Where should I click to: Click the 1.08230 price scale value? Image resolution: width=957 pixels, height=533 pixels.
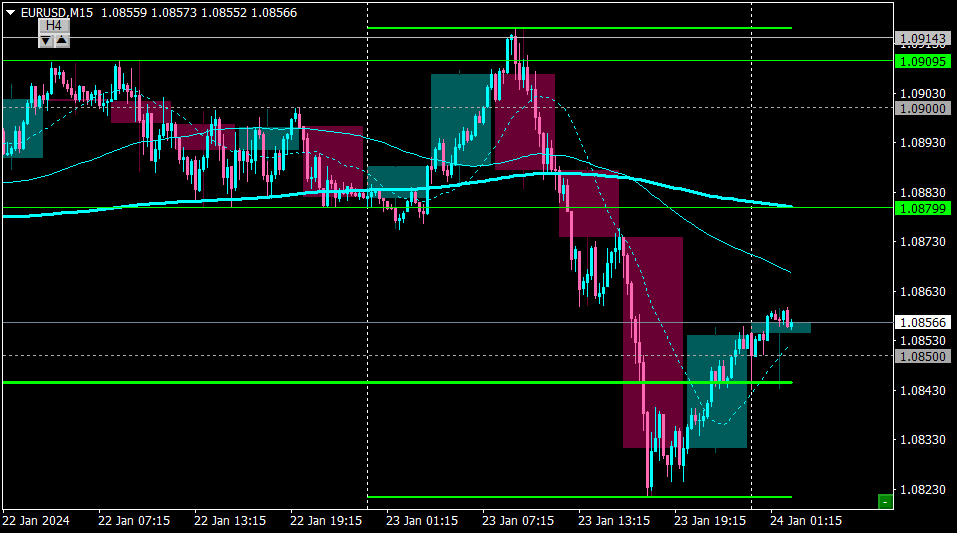coord(923,490)
